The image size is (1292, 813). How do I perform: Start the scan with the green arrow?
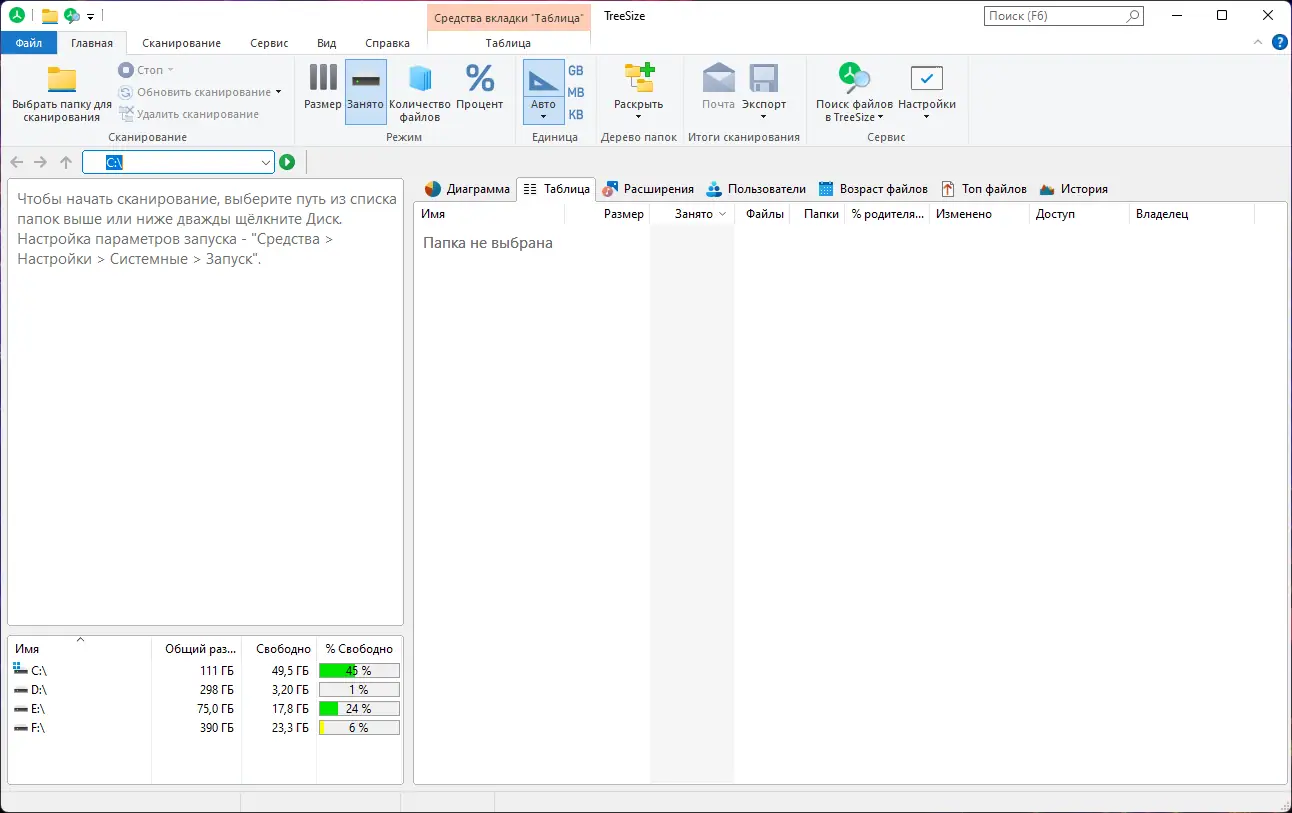287,161
